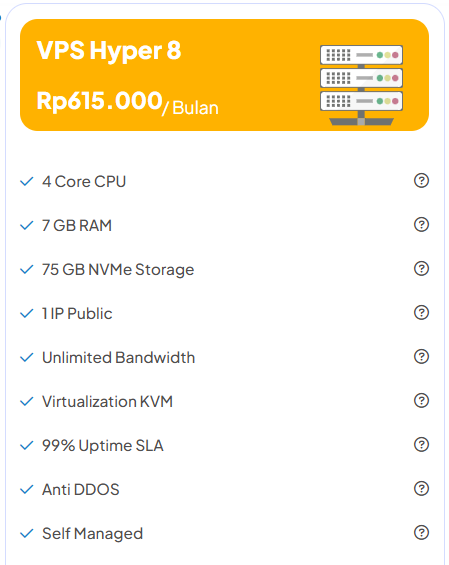
Task: Select the VPS Hyper 8 title
Action: click(x=108, y=50)
